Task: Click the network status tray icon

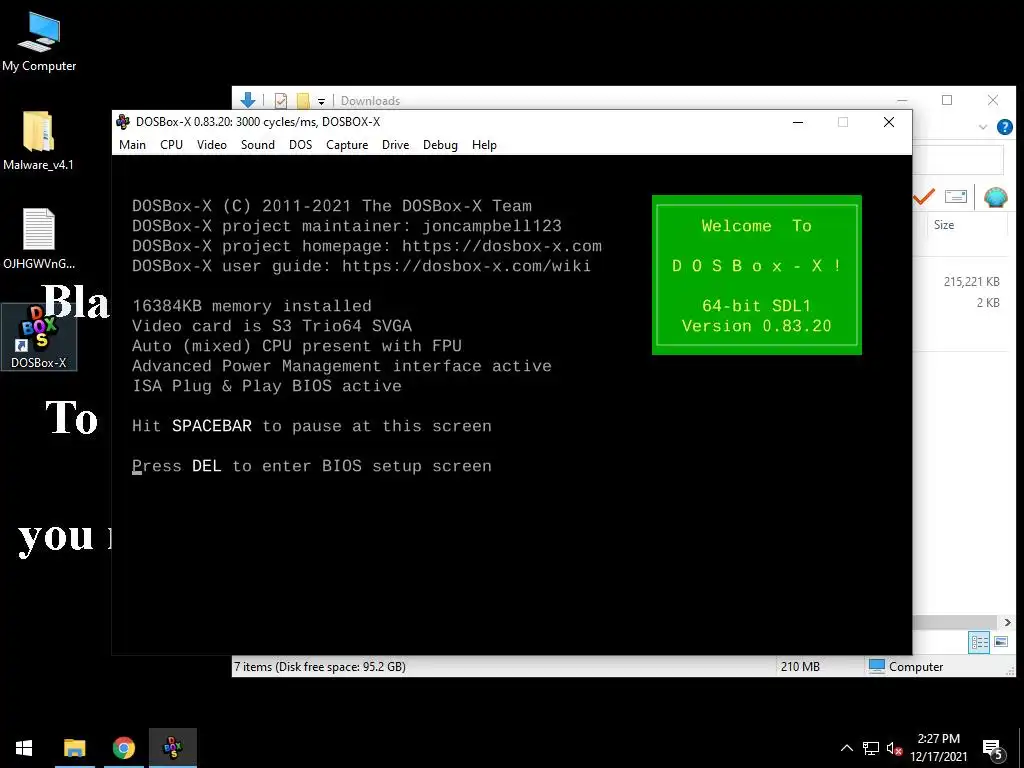Action: [871, 748]
